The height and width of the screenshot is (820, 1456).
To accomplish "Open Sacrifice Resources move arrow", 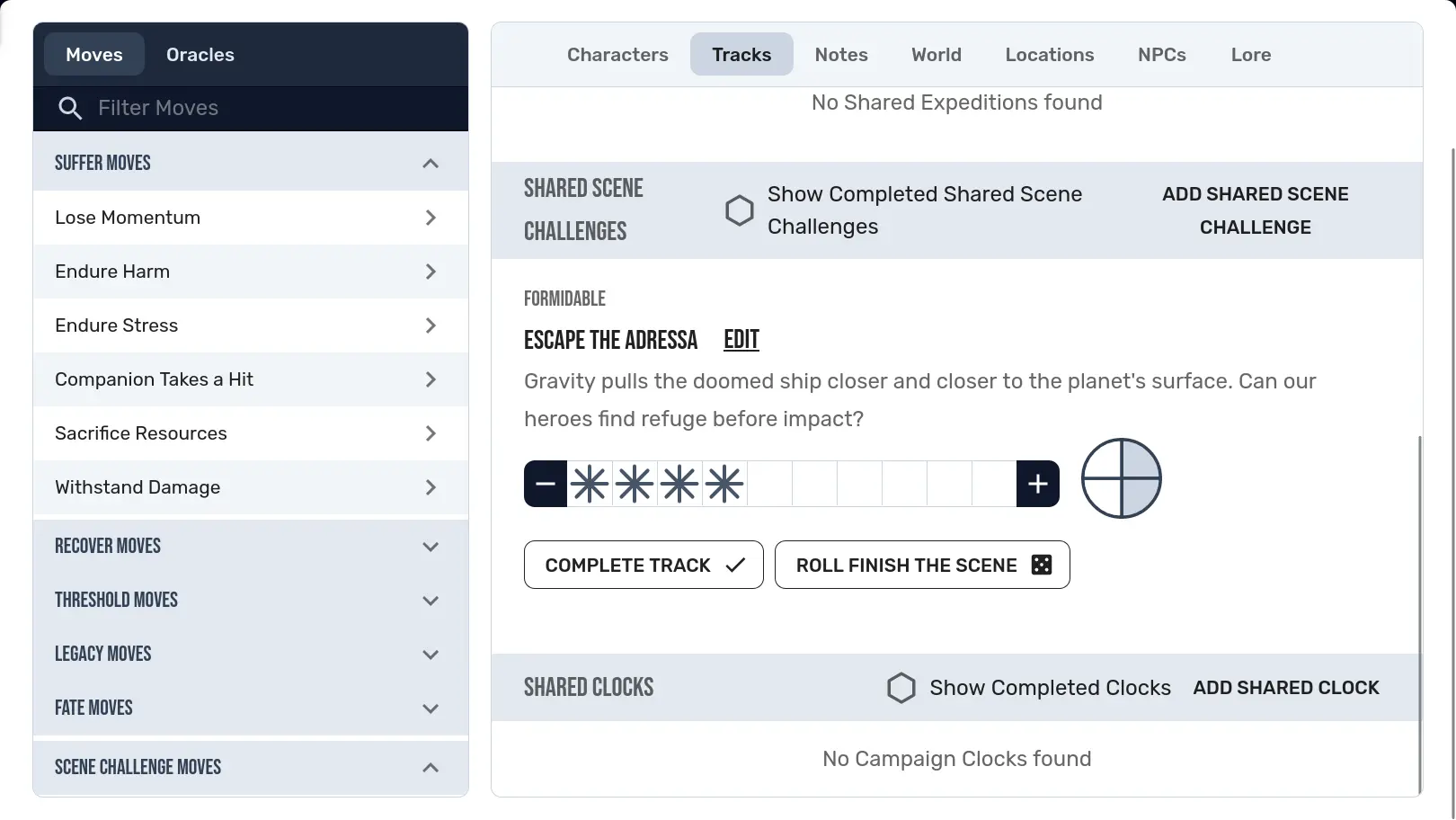I will [x=431, y=433].
